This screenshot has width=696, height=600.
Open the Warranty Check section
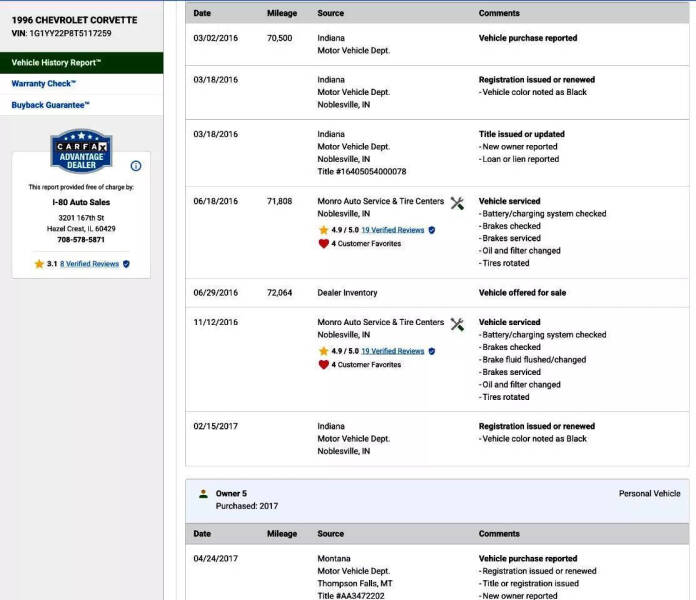tap(43, 84)
